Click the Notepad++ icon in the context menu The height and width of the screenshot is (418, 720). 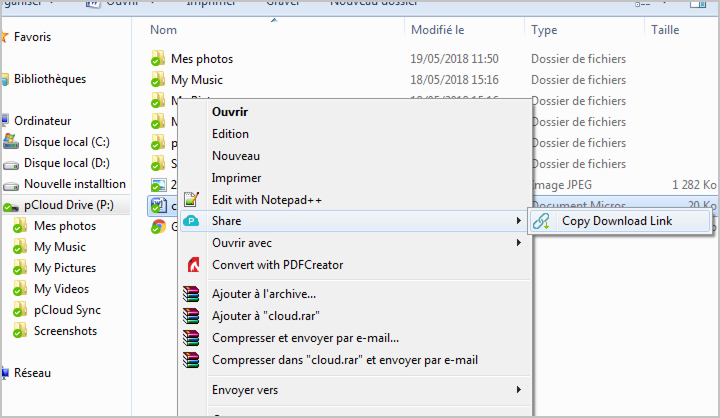point(194,200)
